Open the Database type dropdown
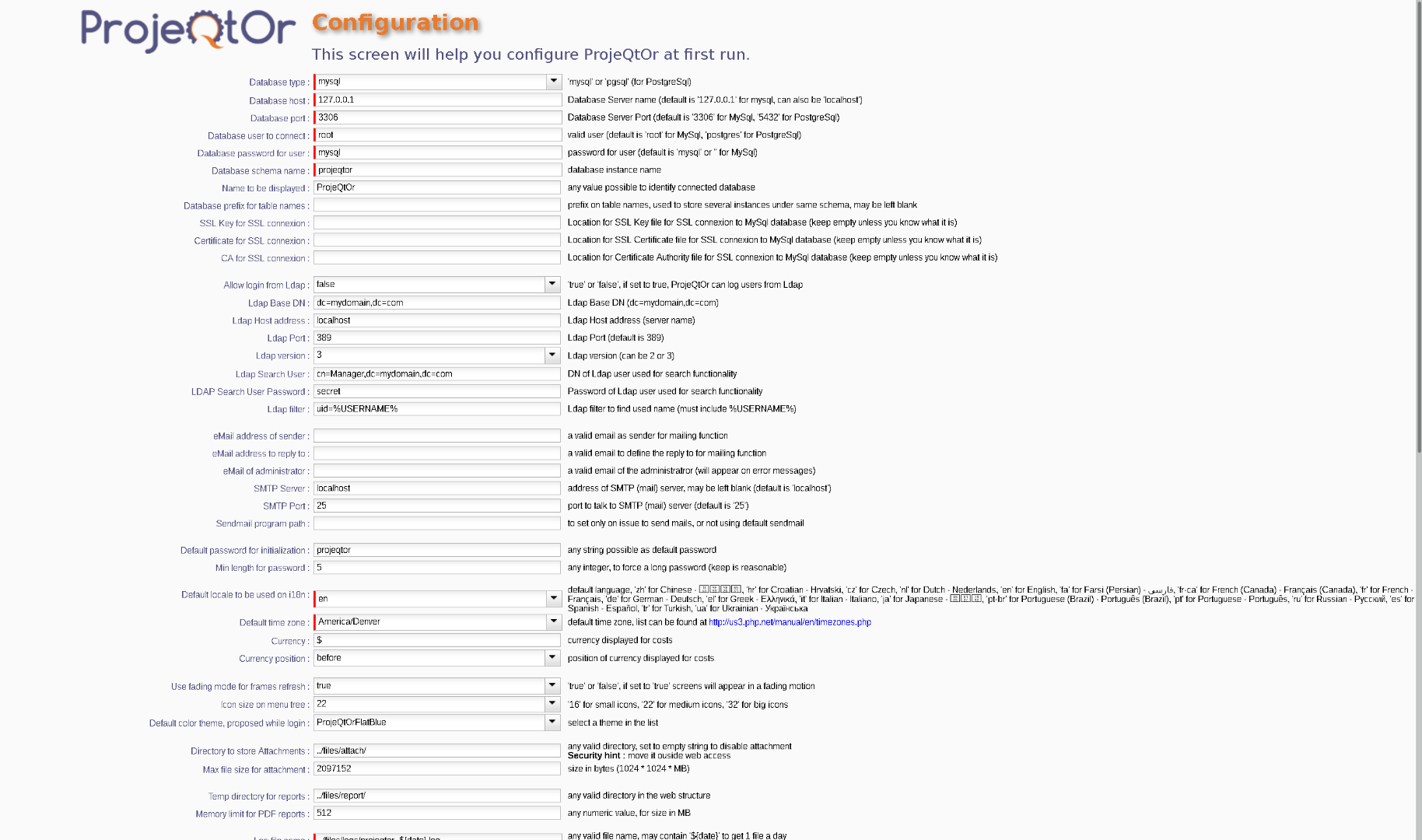Image resolution: width=1422 pixels, height=840 pixels. point(554,82)
